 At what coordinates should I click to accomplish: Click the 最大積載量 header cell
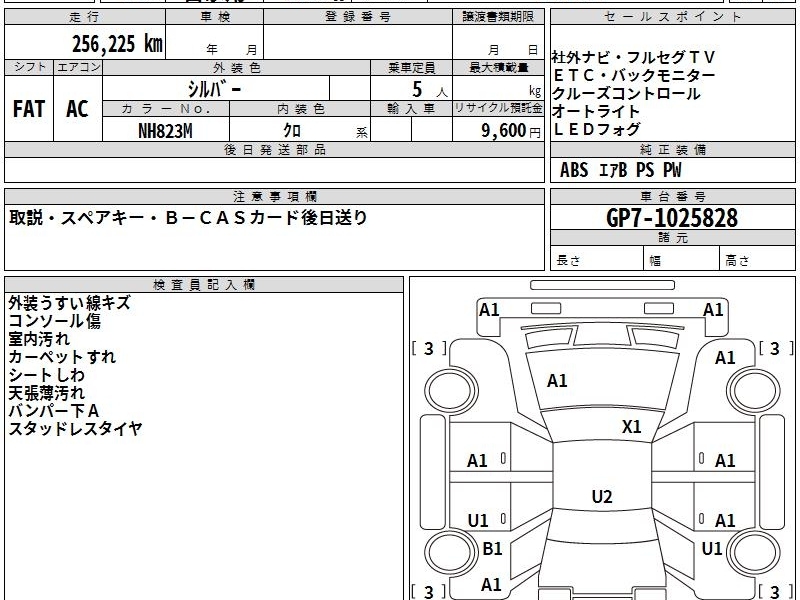(x=498, y=67)
